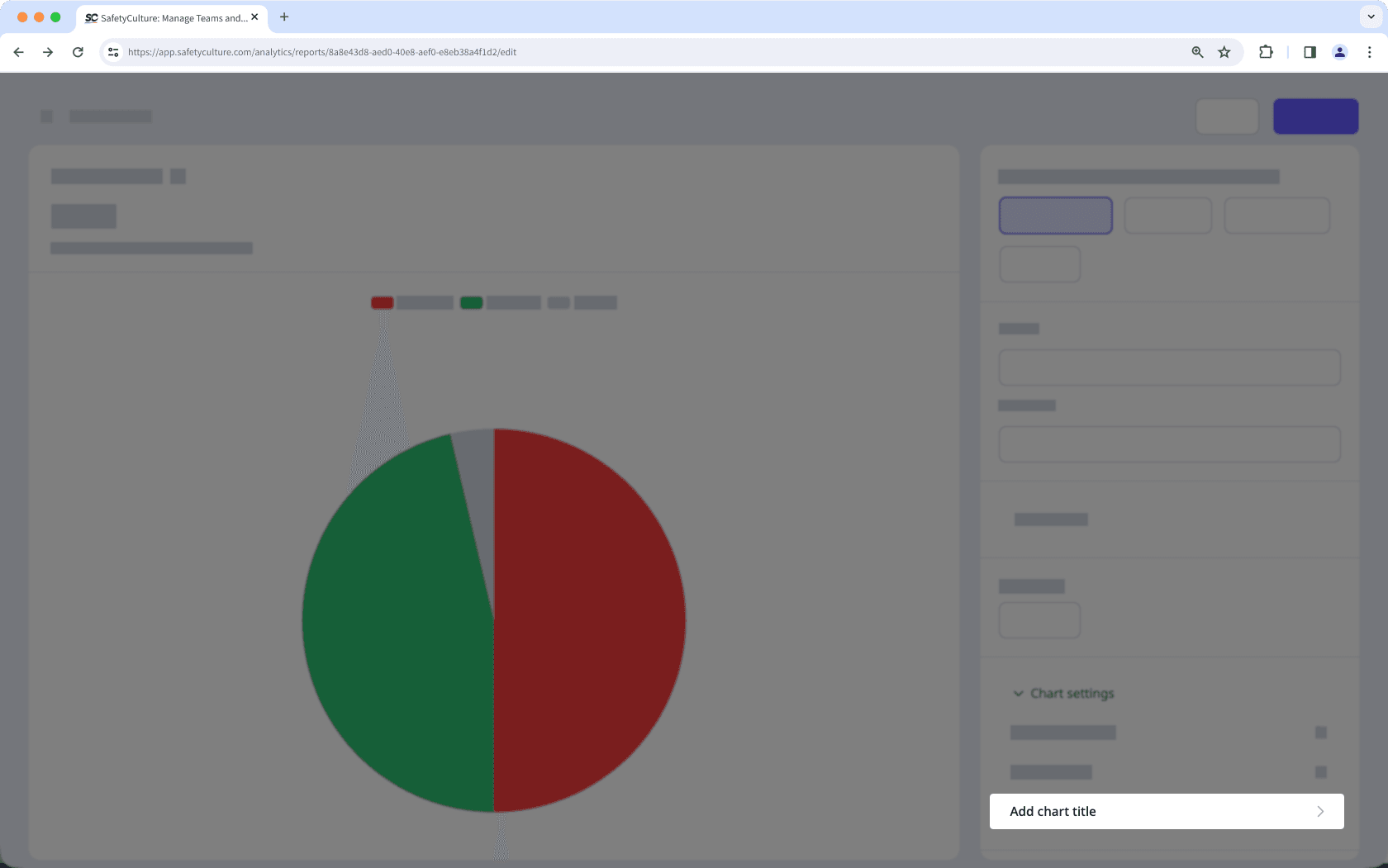Click the bookmark star in the address bar
Viewport: 1388px width, 868px height.
[1224, 51]
